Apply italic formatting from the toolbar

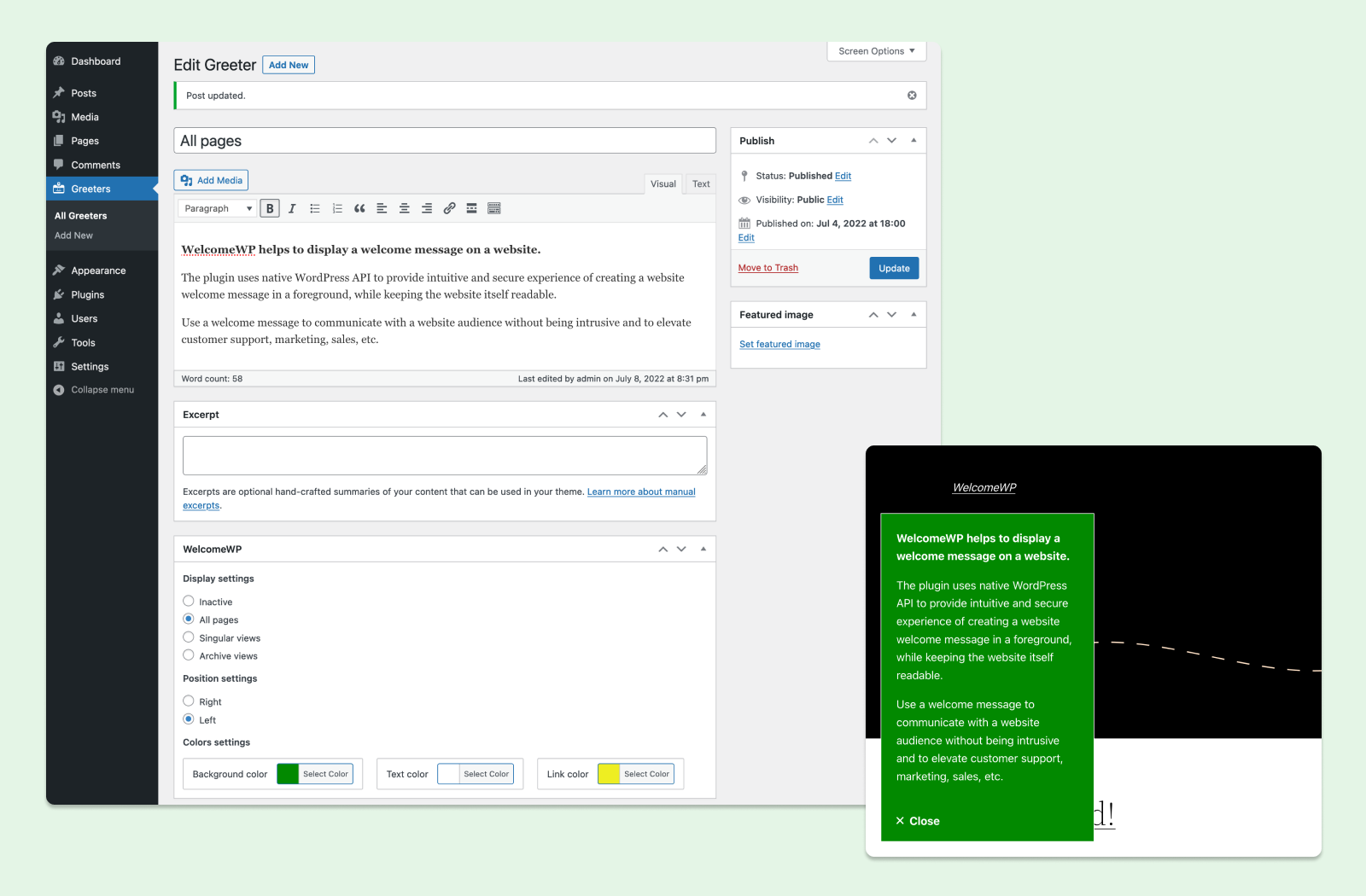point(292,208)
